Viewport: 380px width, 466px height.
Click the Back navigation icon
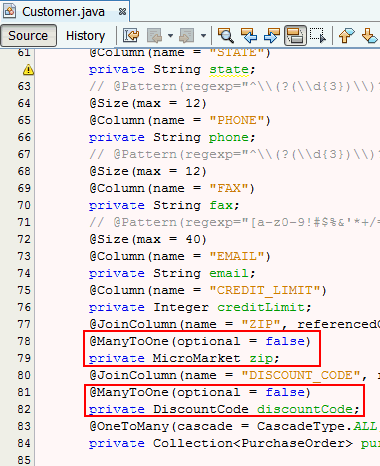pyautogui.click(x=154, y=35)
